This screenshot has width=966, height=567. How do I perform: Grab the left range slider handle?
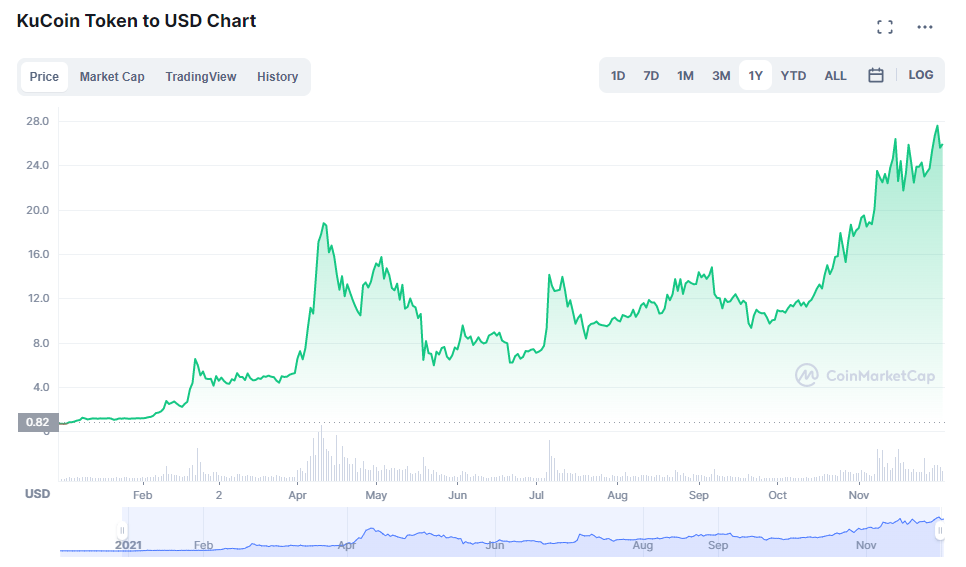click(122, 531)
